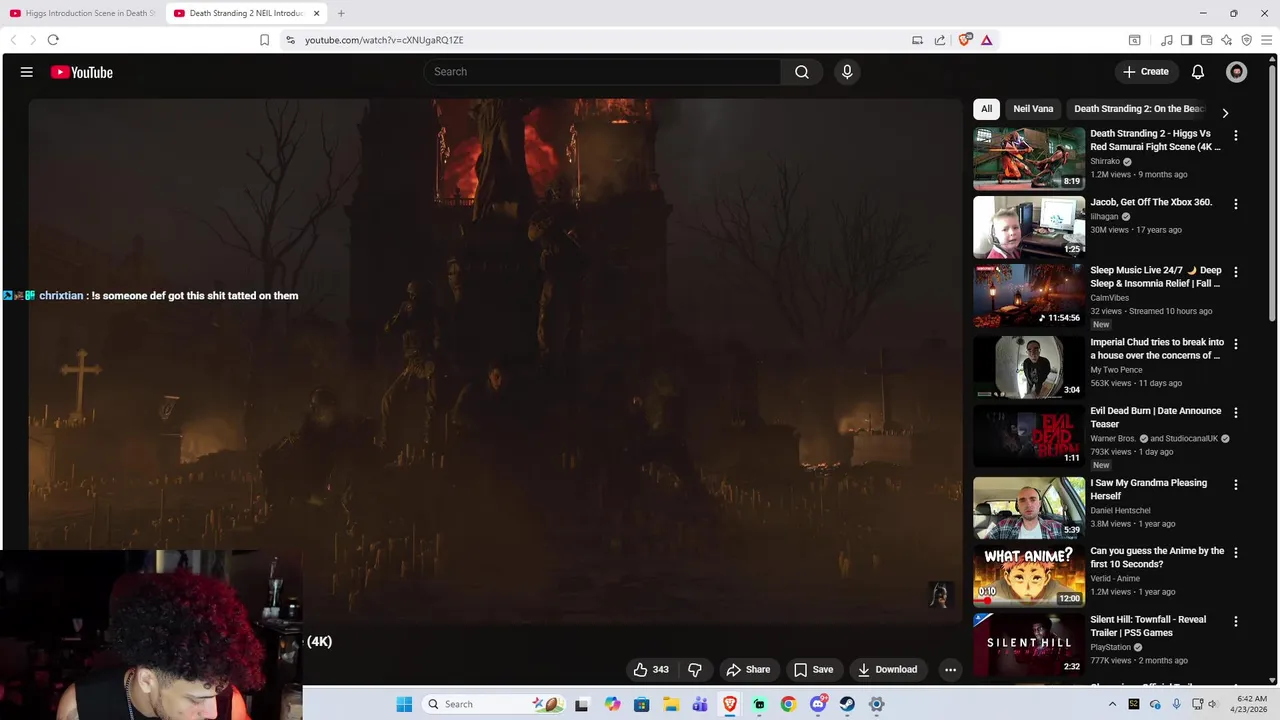Open YouTube notifications bell
The height and width of the screenshot is (720, 1280).
(1198, 72)
